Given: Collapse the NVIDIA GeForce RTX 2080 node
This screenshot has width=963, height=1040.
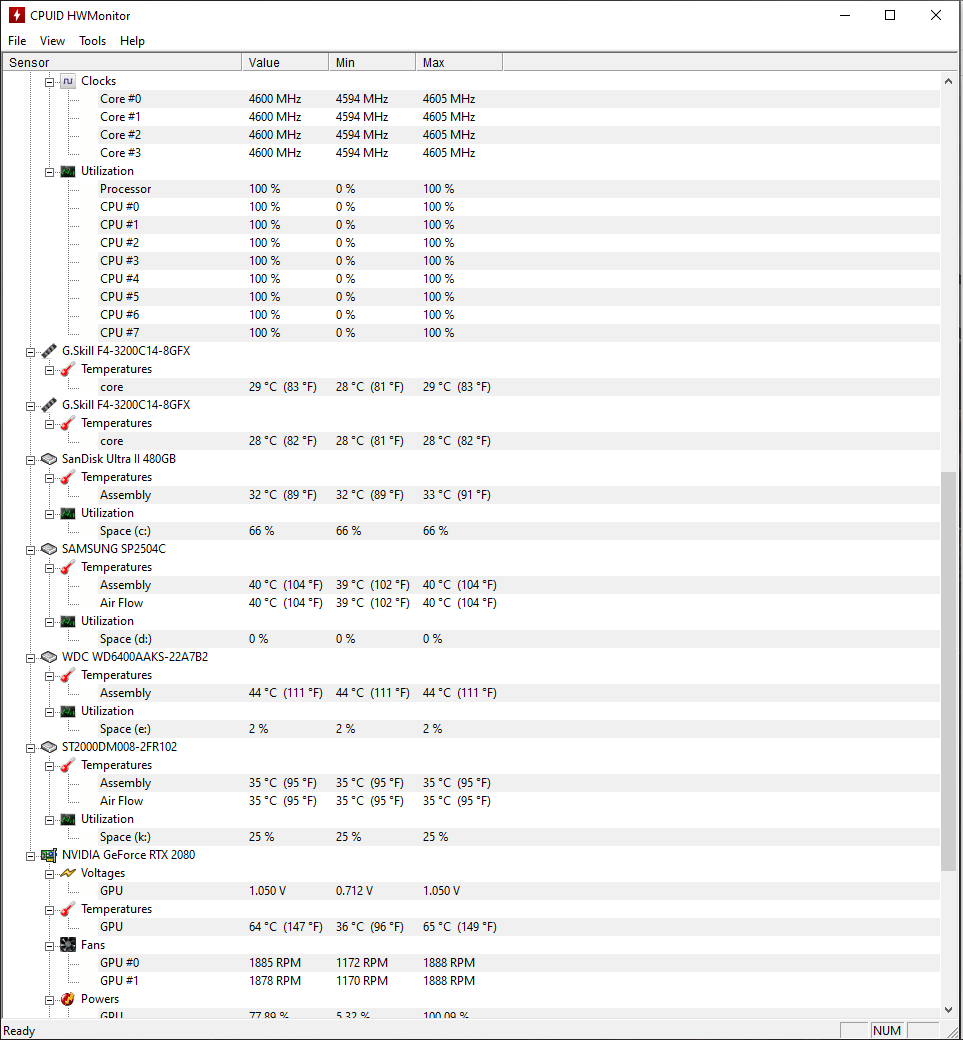Looking at the screenshot, I should point(31,856).
